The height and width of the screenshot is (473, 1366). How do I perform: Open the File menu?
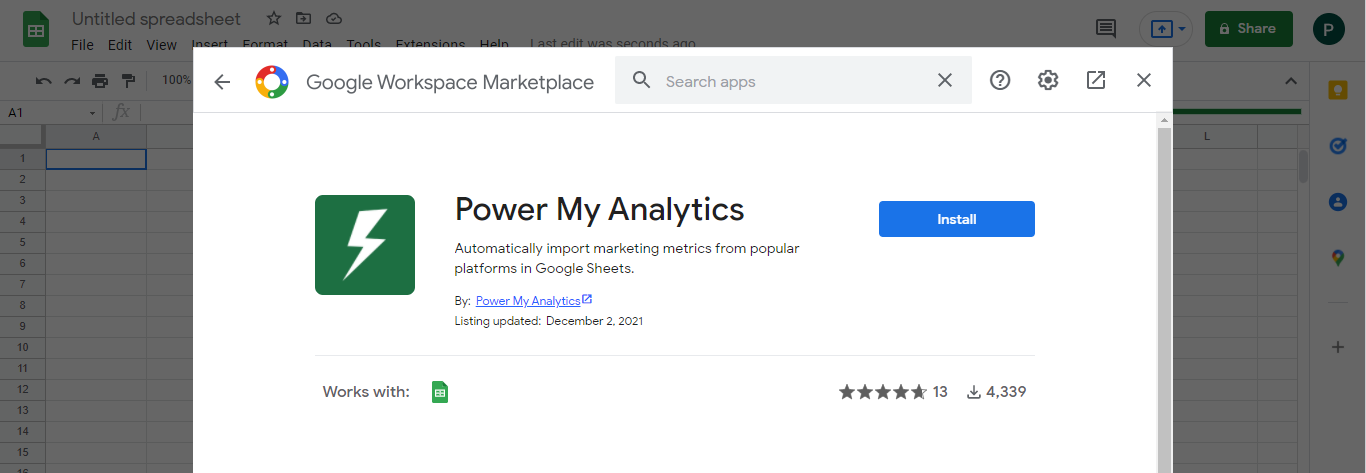click(82, 45)
